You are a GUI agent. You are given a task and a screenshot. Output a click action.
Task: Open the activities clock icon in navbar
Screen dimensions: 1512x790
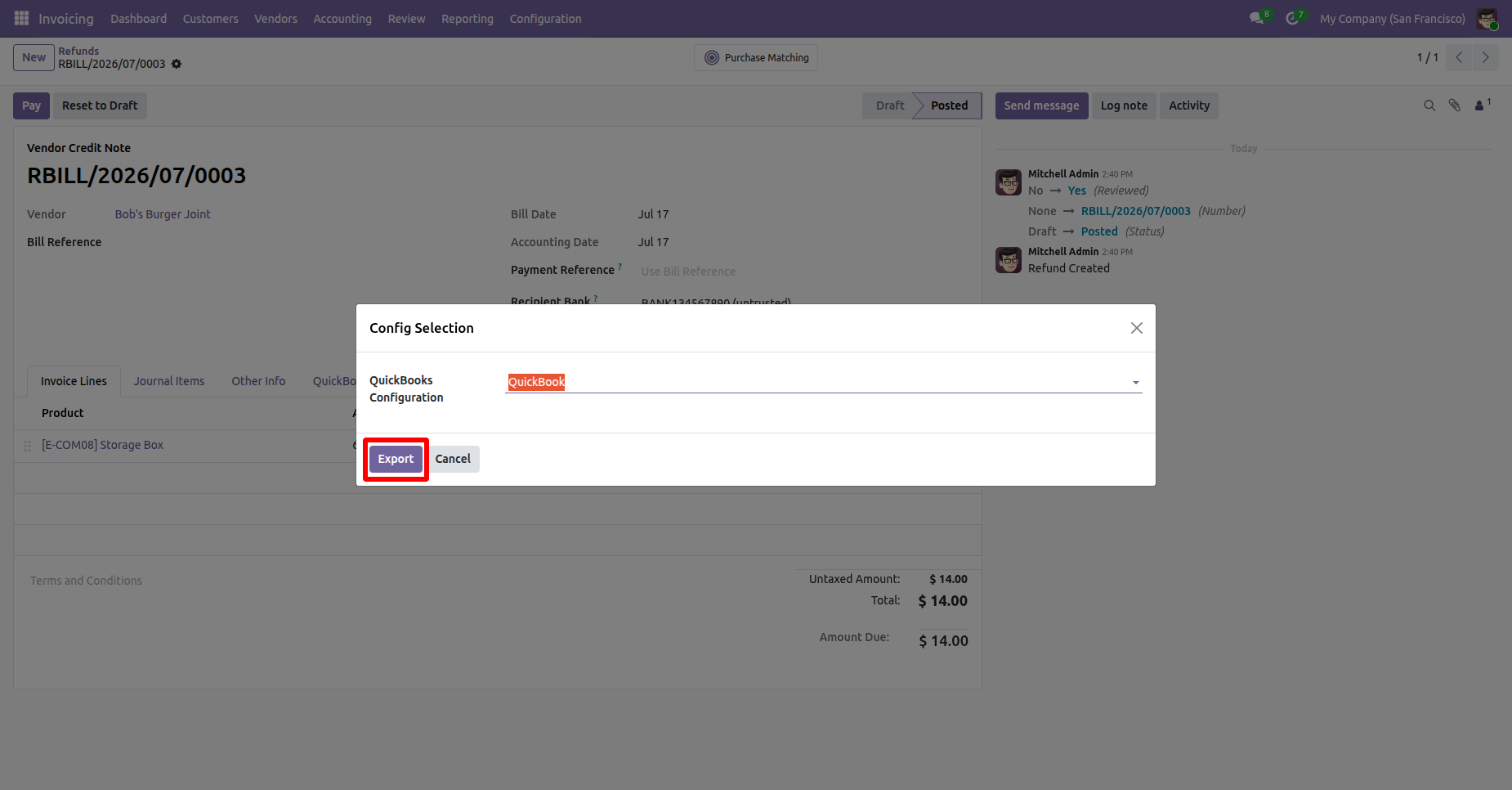(x=1292, y=18)
